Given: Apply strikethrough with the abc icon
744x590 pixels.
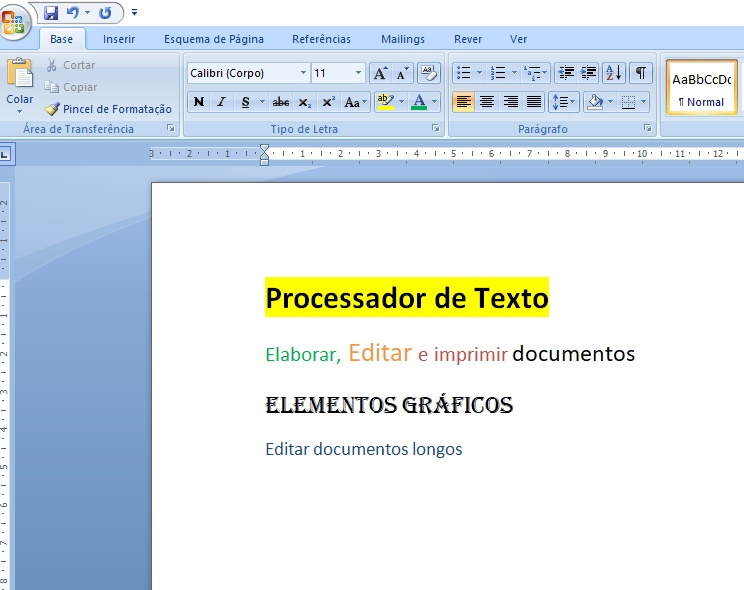Looking at the screenshot, I should (x=281, y=102).
